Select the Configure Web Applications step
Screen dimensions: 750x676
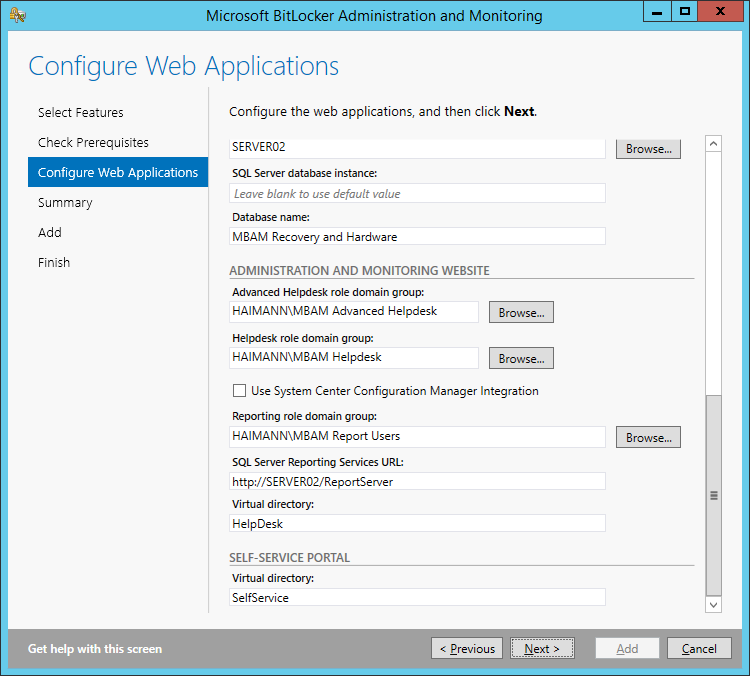tap(118, 172)
